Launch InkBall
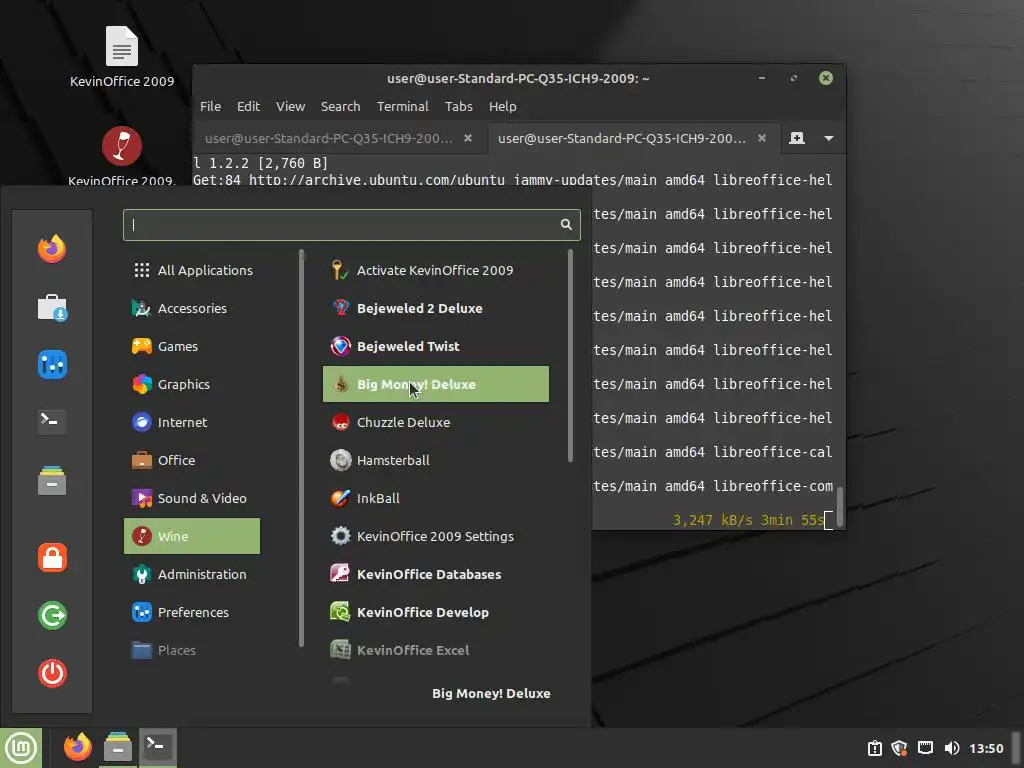 click(436, 498)
